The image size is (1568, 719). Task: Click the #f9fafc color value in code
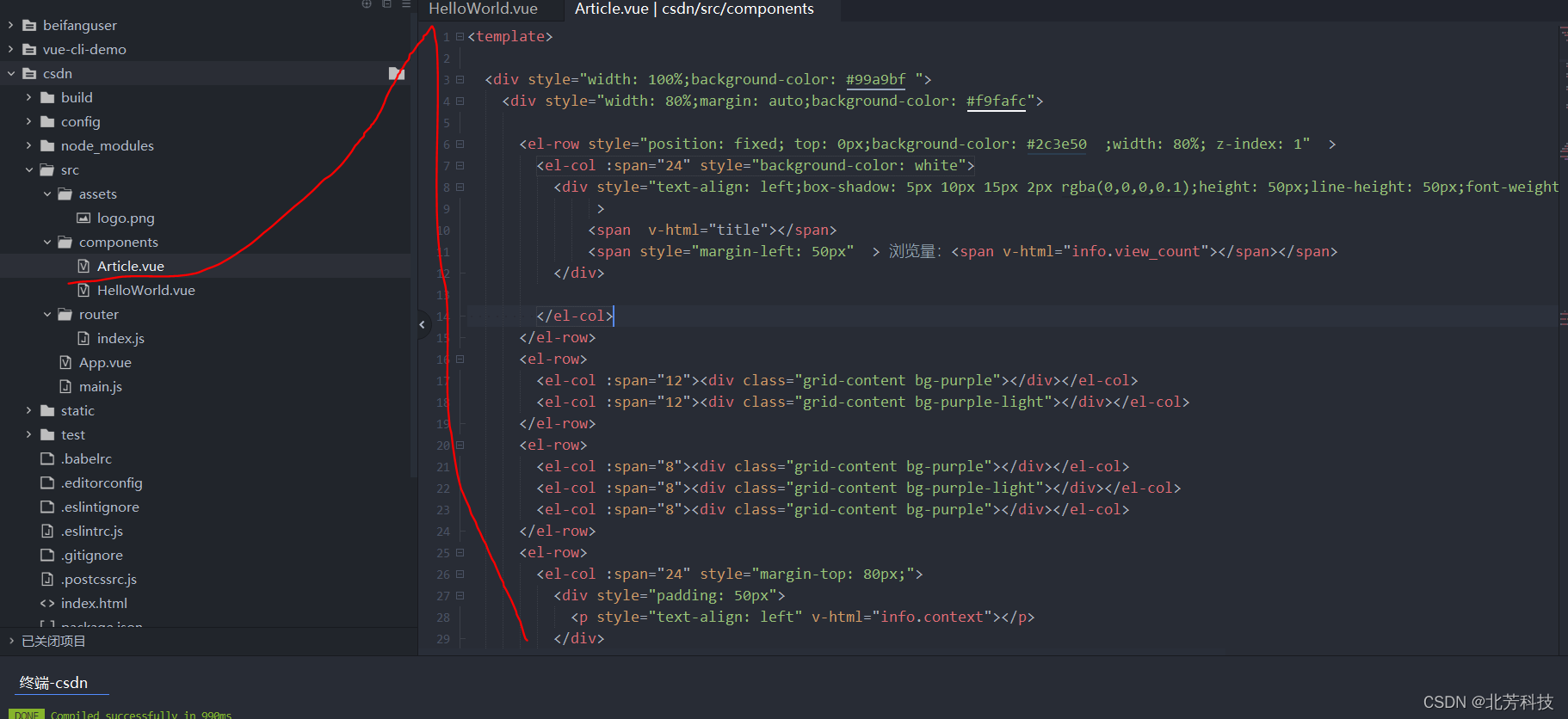point(996,101)
